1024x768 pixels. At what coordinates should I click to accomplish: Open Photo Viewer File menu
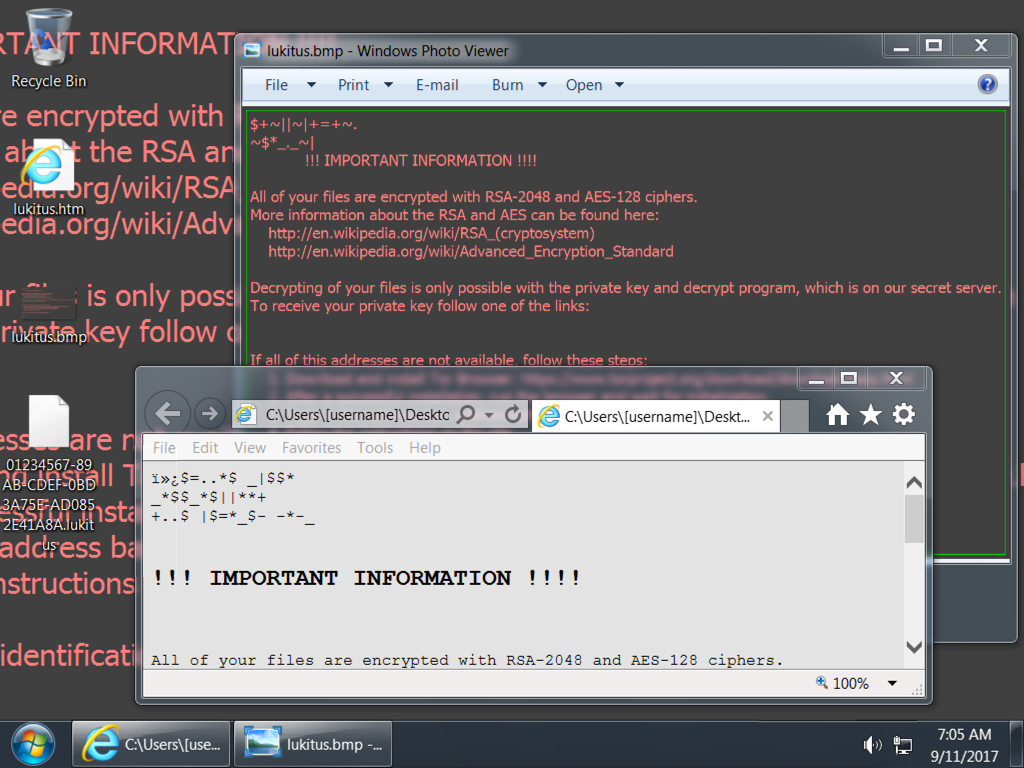tap(290, 85)
